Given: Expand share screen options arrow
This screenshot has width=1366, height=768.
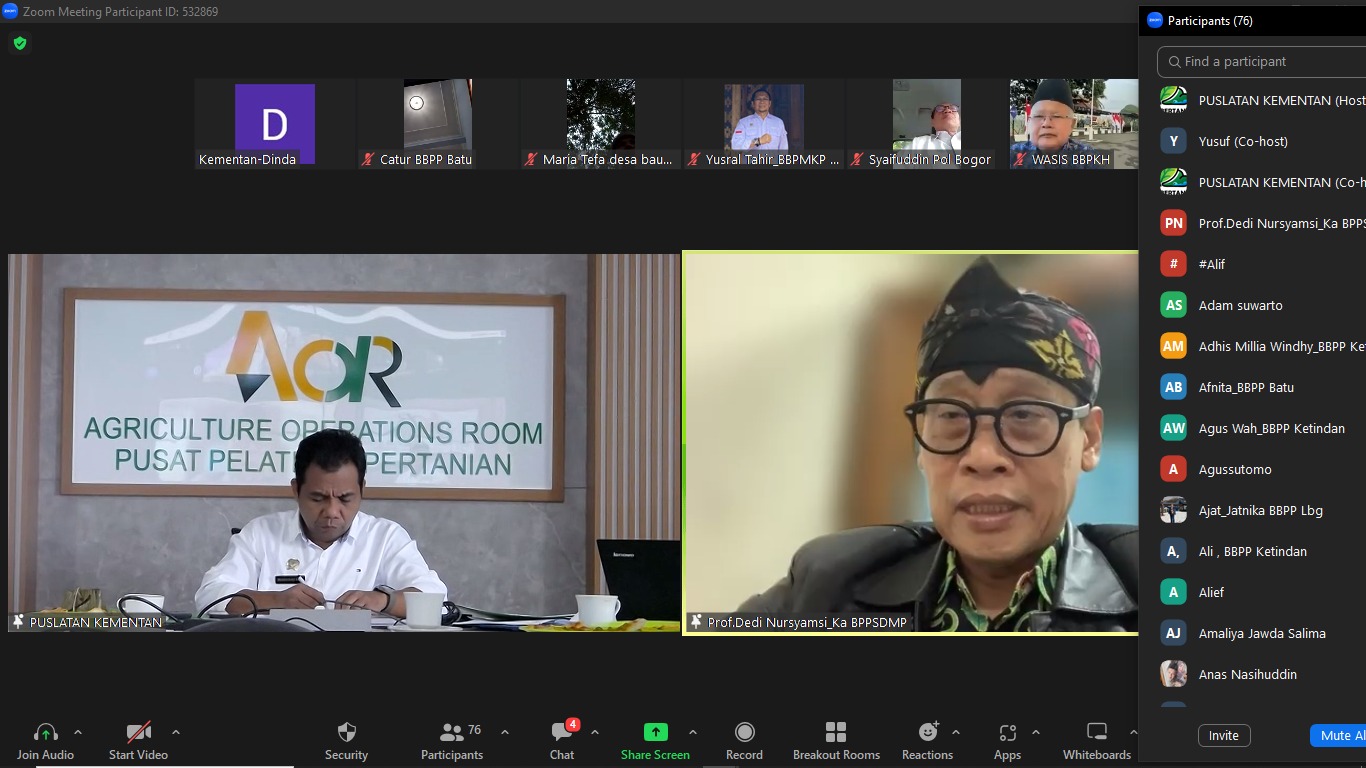Looking at the screenshot, I should (x=693, y=732).
